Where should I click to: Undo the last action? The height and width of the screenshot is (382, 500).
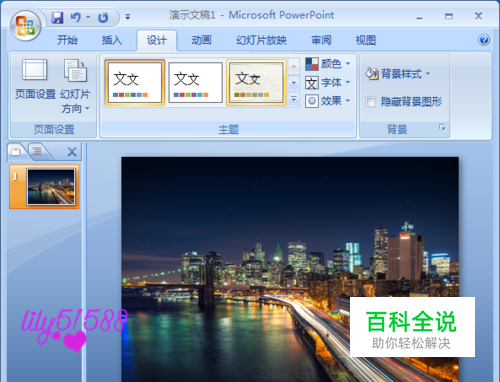75,17
